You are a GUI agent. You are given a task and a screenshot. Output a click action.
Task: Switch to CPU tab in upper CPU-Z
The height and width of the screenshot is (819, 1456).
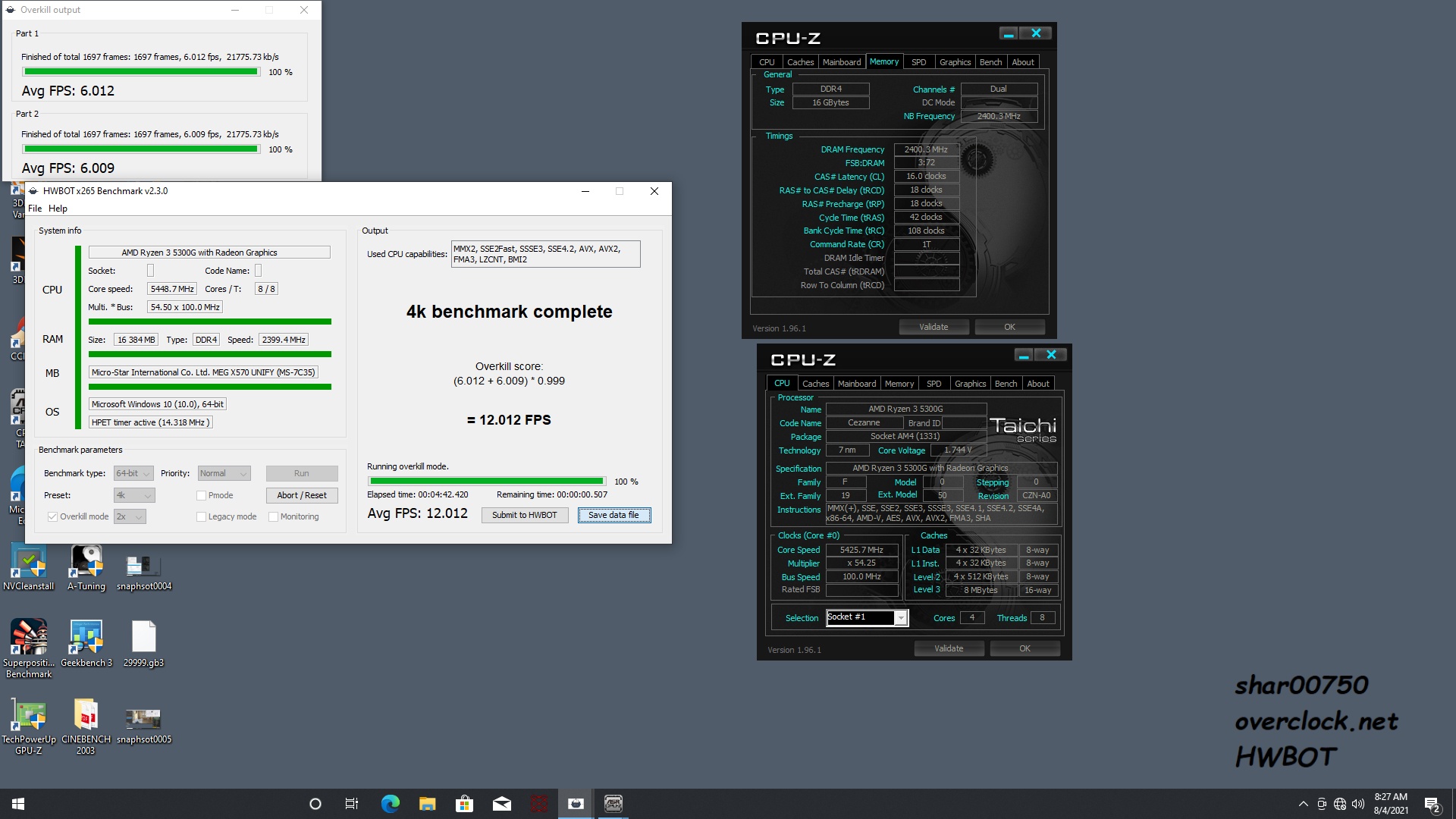pyautogui.click(x=767, y=62)
